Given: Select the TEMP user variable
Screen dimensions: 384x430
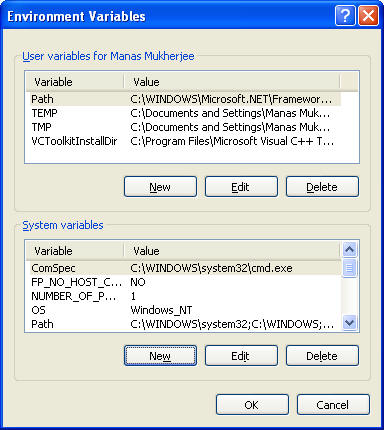Looking at the screenshot, I should point(186,113).
